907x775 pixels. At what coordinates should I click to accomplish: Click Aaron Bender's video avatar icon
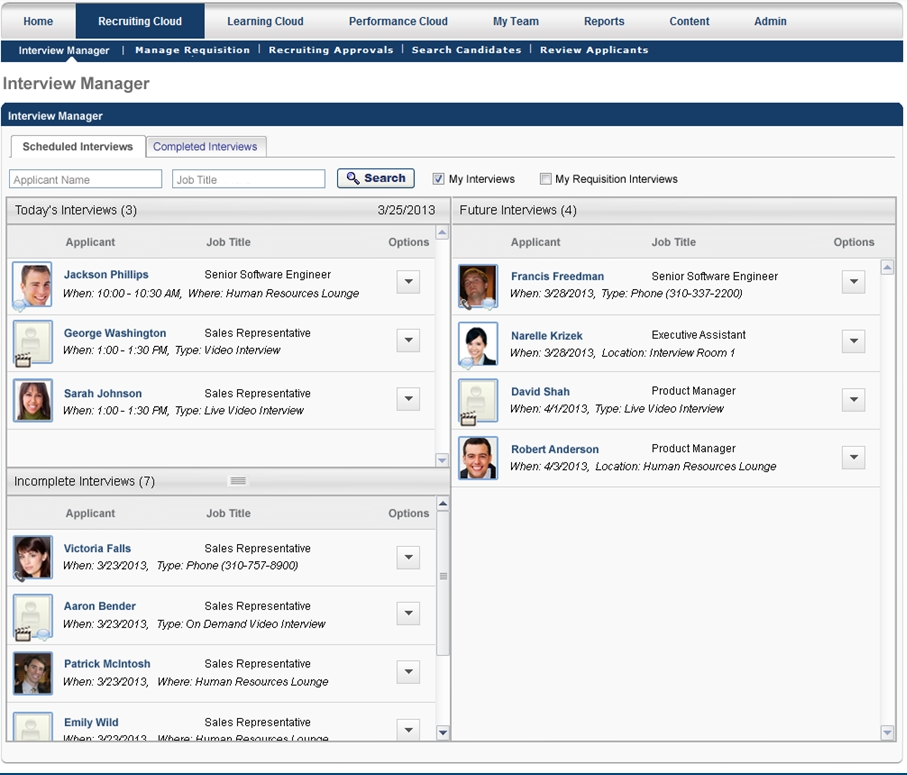tap(32, 615)
